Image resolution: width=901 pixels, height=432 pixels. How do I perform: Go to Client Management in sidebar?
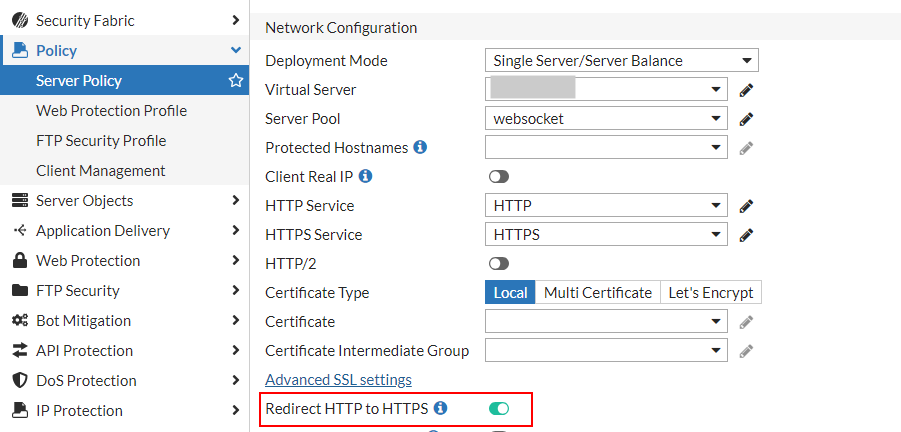click(x=100, y=170)
